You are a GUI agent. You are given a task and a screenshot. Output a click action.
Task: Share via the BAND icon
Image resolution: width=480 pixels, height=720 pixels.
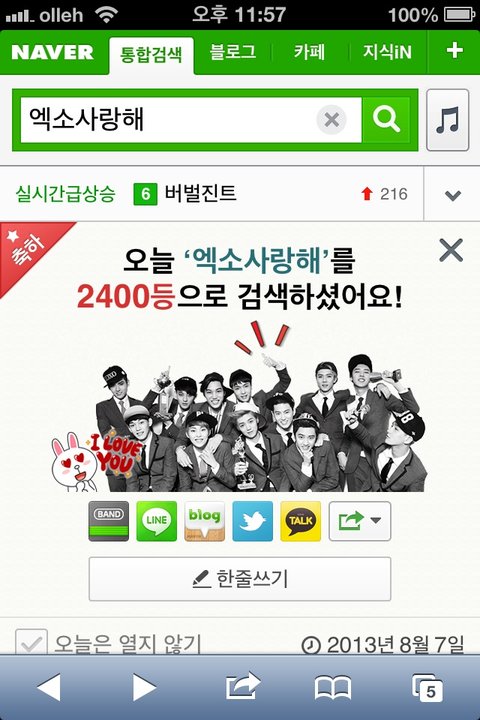click(108, 521)
